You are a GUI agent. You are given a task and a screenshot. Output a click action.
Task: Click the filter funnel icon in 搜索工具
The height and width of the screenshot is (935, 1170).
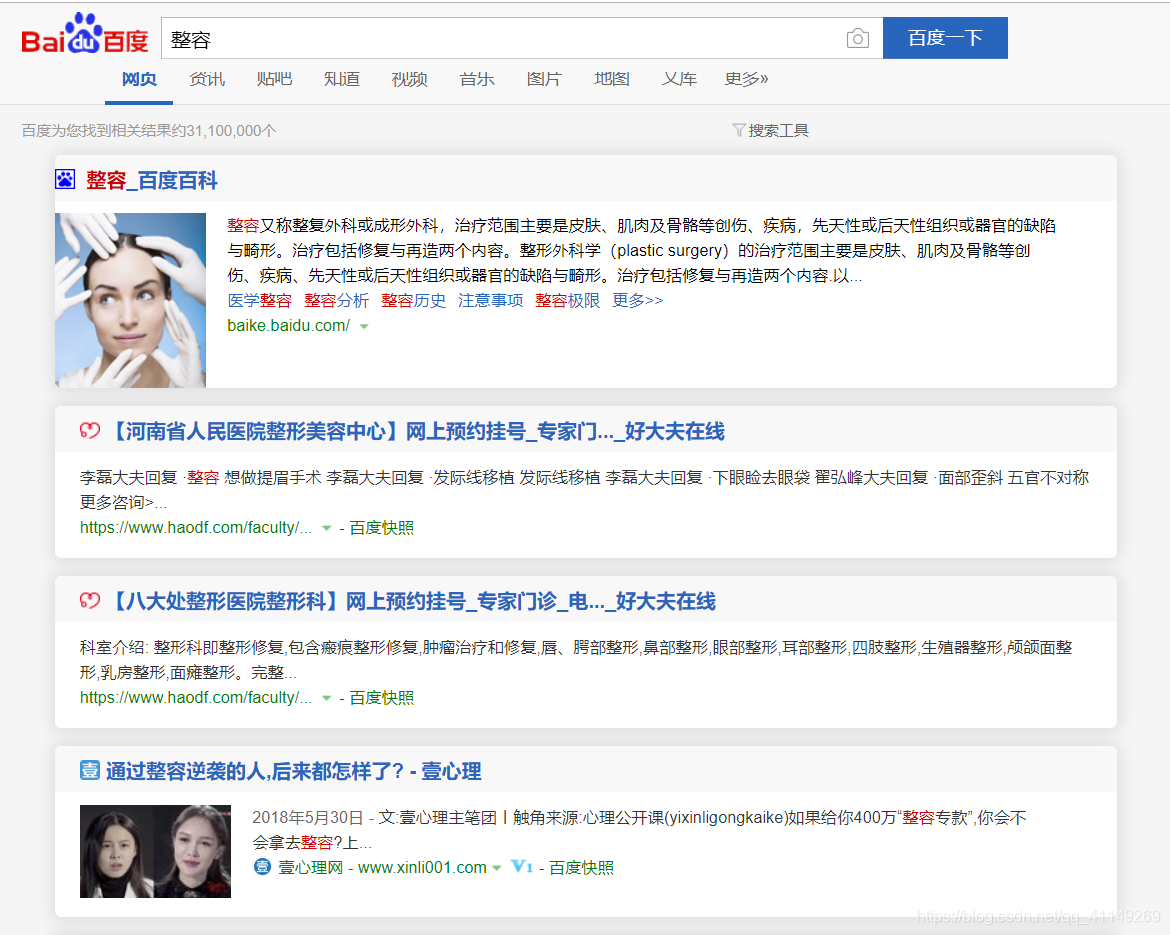click(739, 130)
